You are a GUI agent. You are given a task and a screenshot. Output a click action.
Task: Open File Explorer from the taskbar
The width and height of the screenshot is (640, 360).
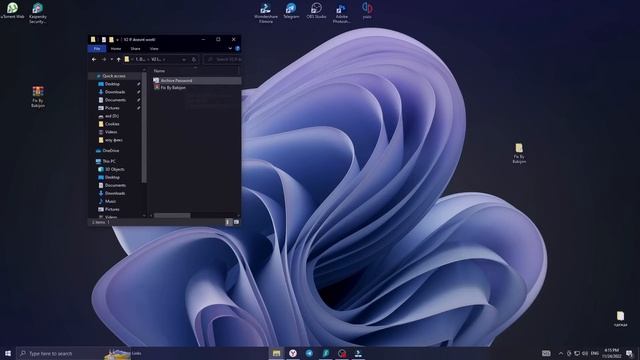(x=276, y=353)
